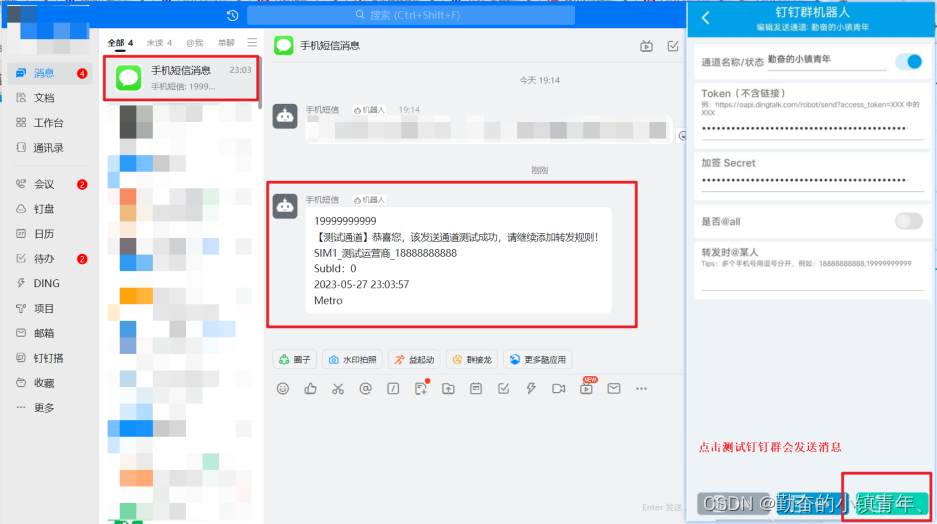
Task: Toggle the 是否@all switch
Action: click(x=908, y=222)
